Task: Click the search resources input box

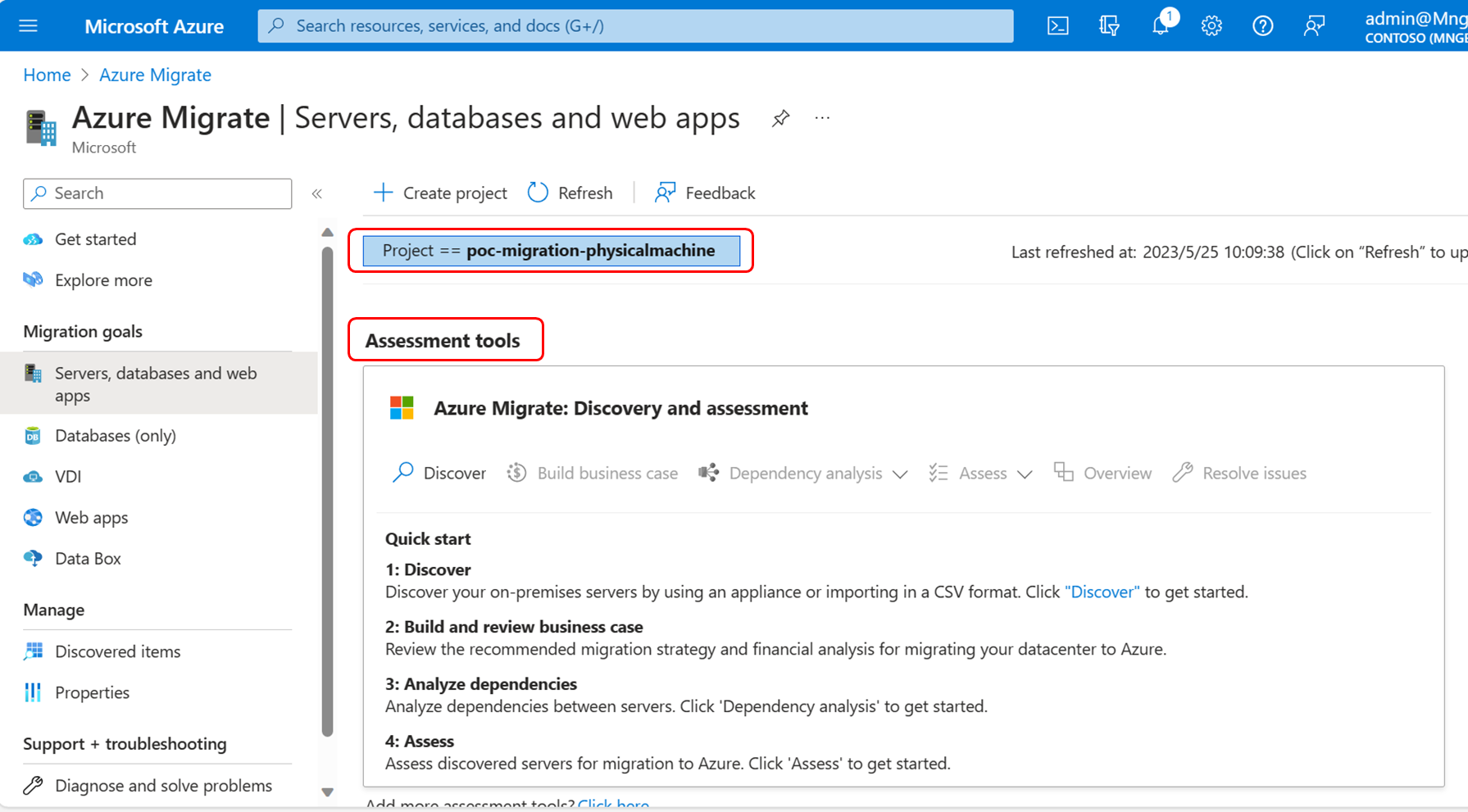Action: (635, 25)
